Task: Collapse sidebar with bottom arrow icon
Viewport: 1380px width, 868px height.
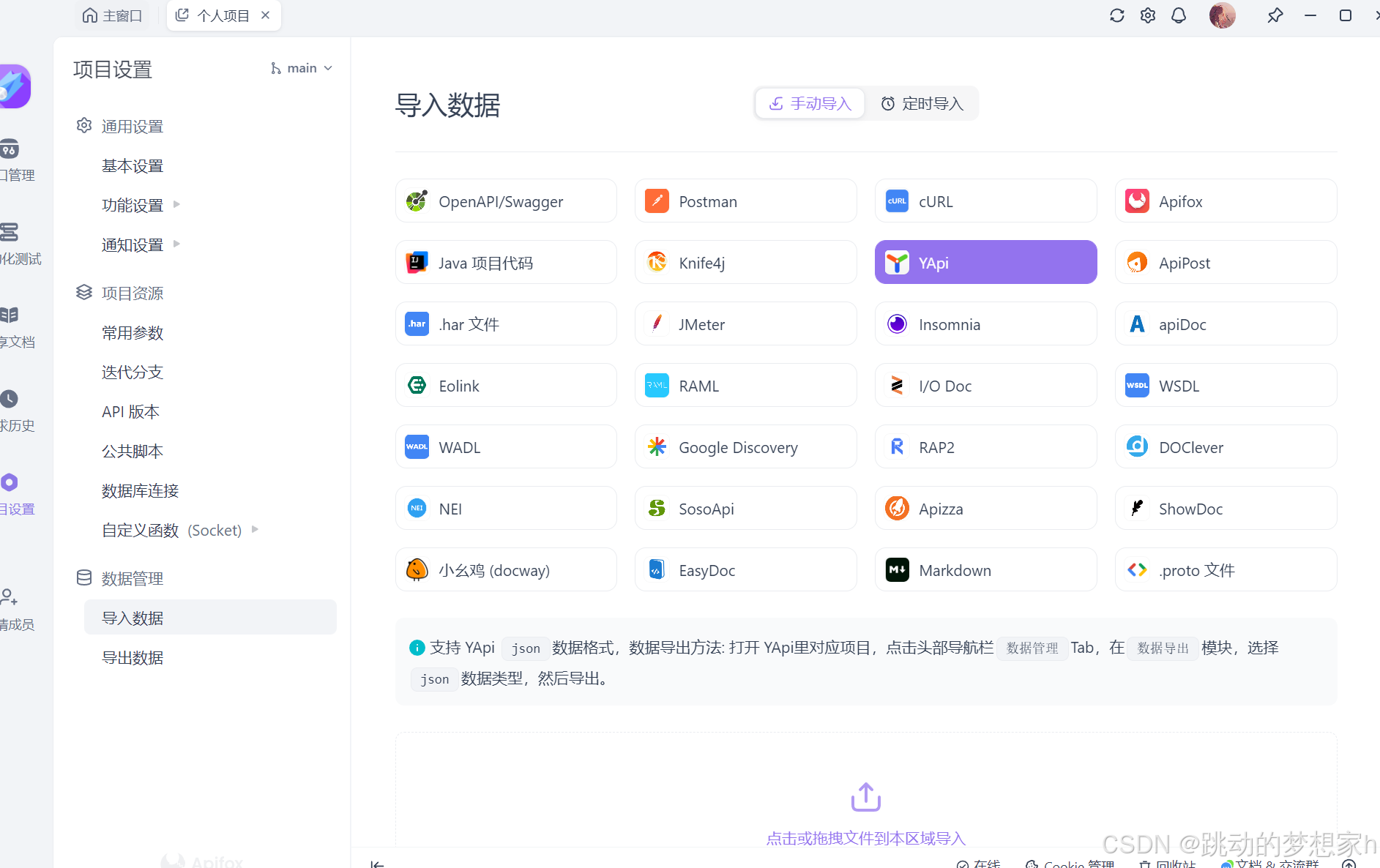Action: point(377,864)
